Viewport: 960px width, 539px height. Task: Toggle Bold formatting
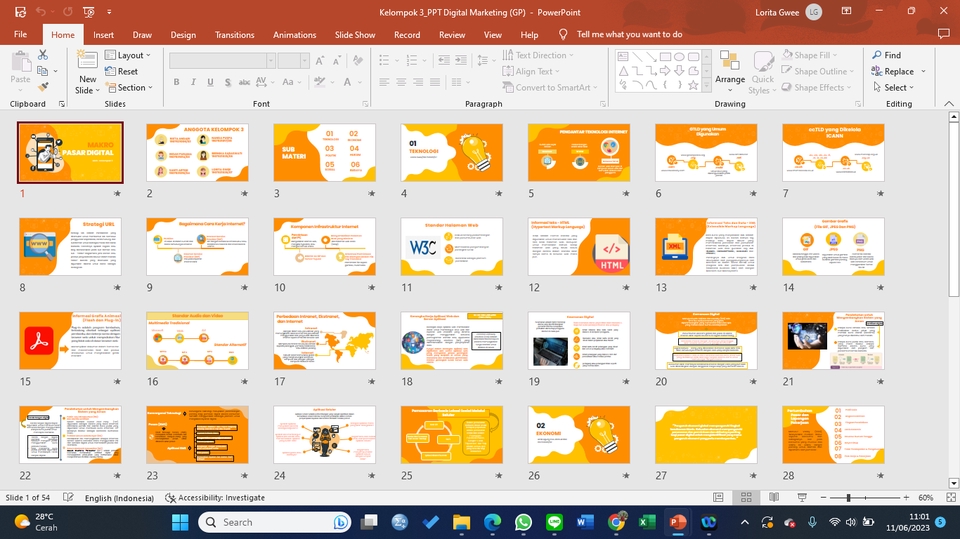coord(176,82)
